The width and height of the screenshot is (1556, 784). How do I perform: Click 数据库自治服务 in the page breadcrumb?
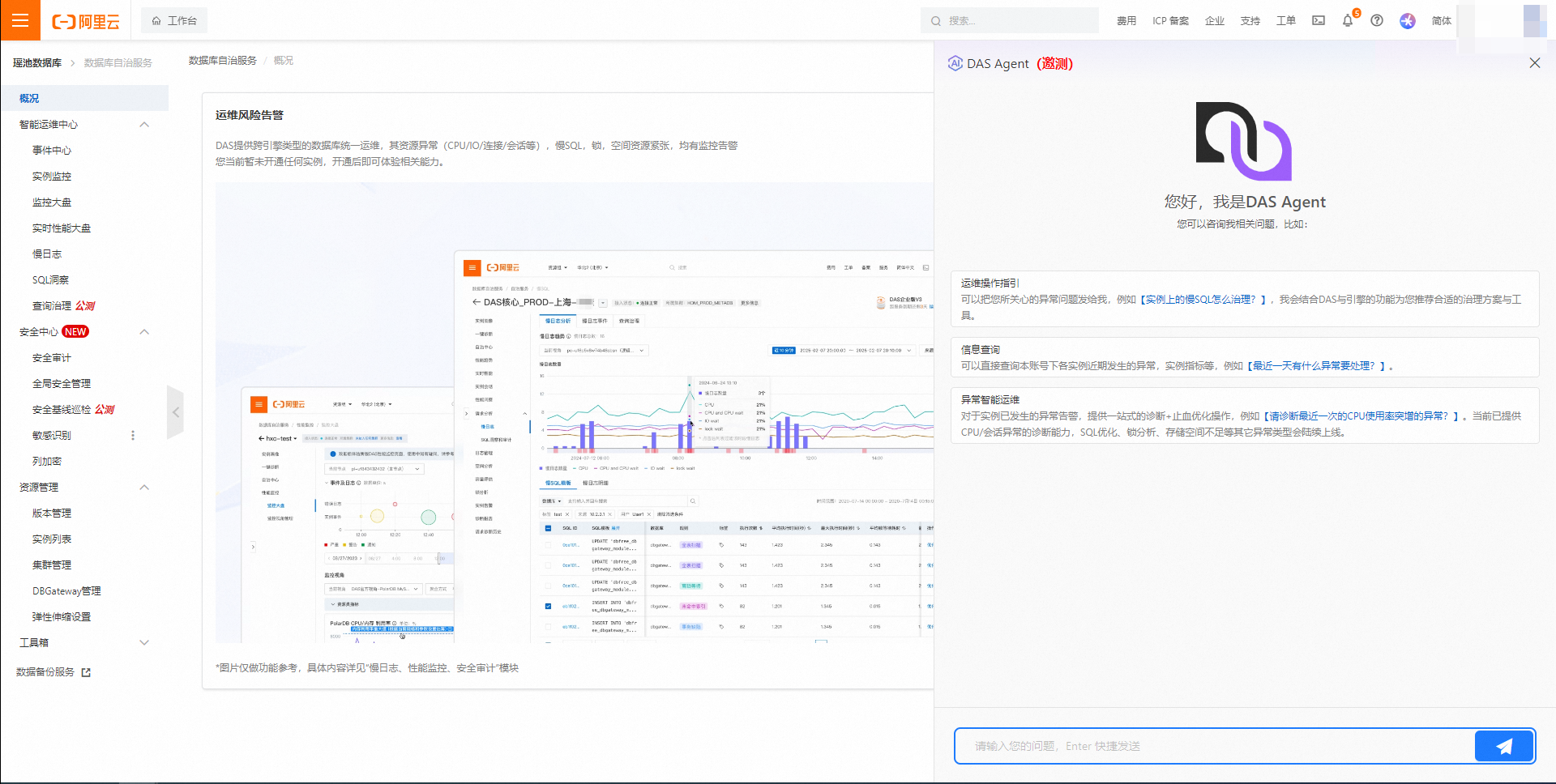click(223, 61)
